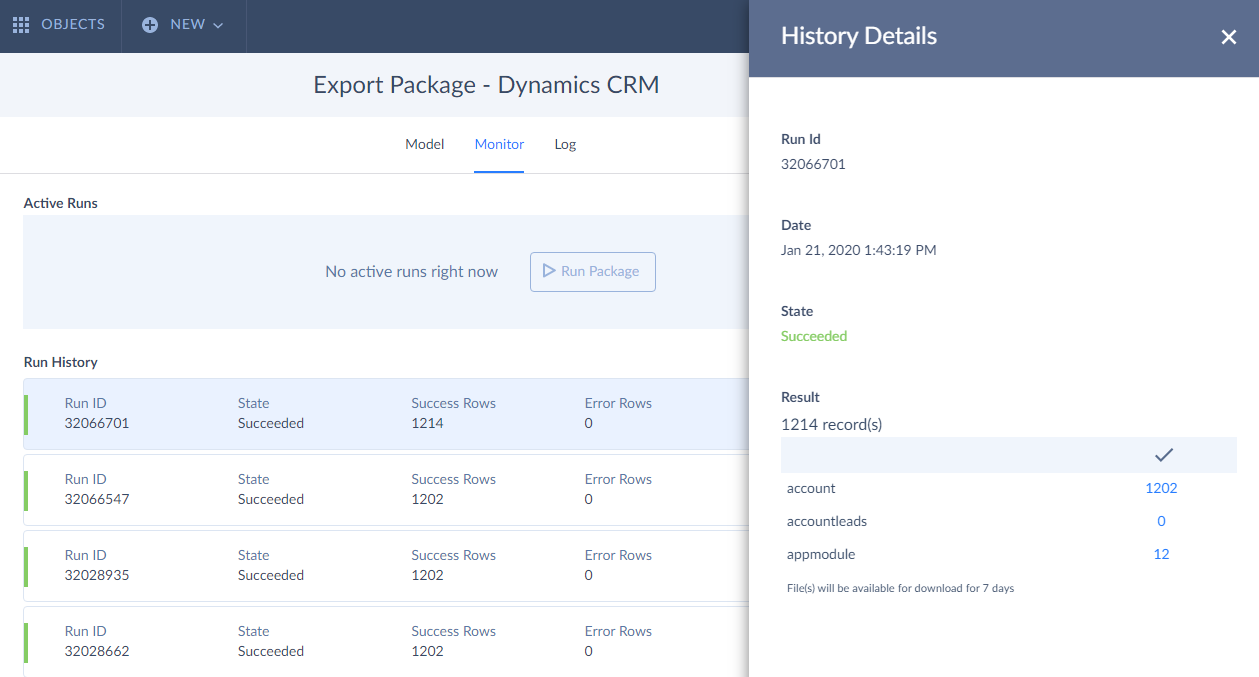Click Error Rows 0 in row 32066701
The width and height of the screenshot is (1259, 677).
pyautogui.click(x=589, y=423)
